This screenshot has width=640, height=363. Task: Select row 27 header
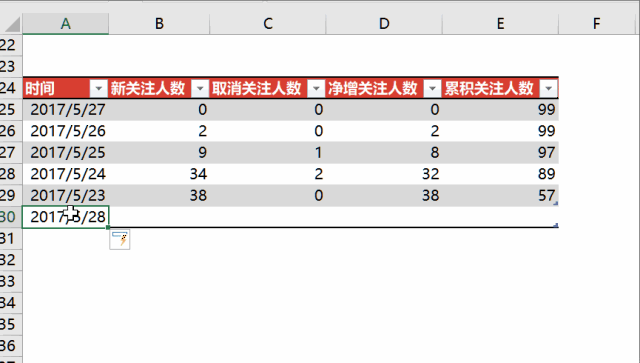pos(11,152)
